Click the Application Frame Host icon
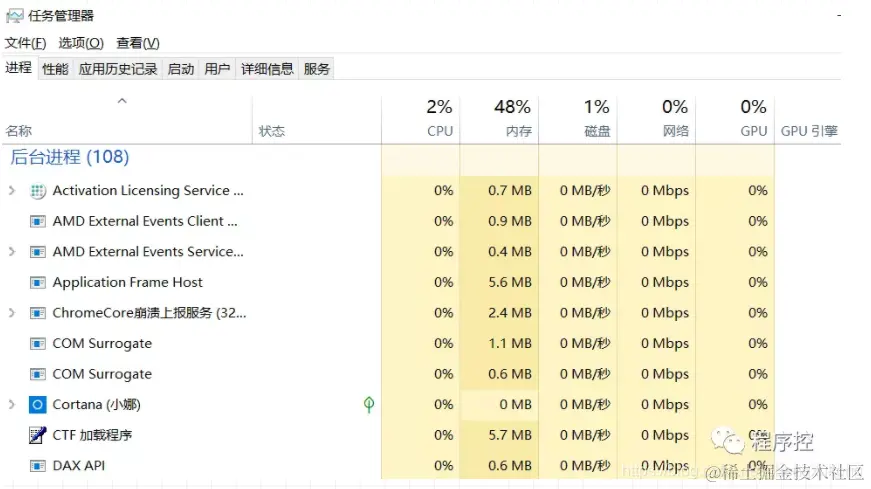This screenshot has height=489, width=871. (37, 283)
